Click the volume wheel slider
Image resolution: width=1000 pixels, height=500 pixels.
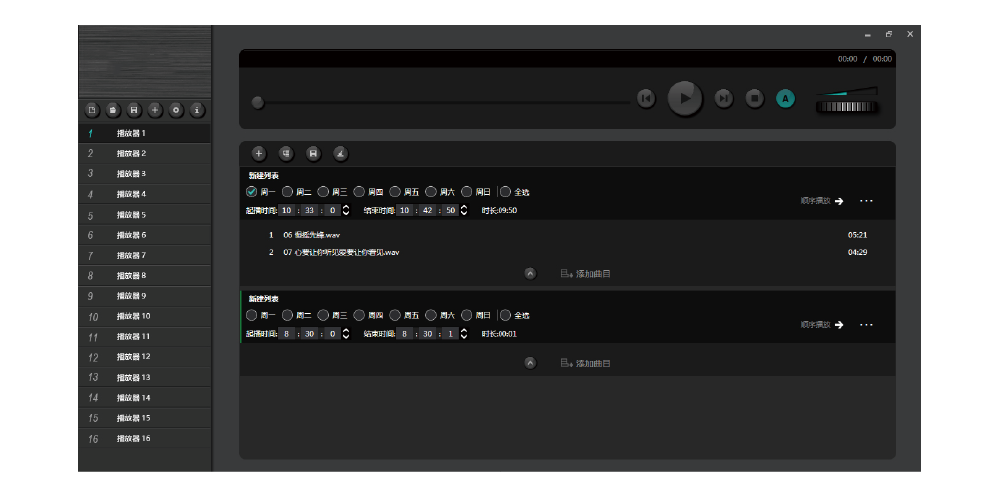[845, 108]
